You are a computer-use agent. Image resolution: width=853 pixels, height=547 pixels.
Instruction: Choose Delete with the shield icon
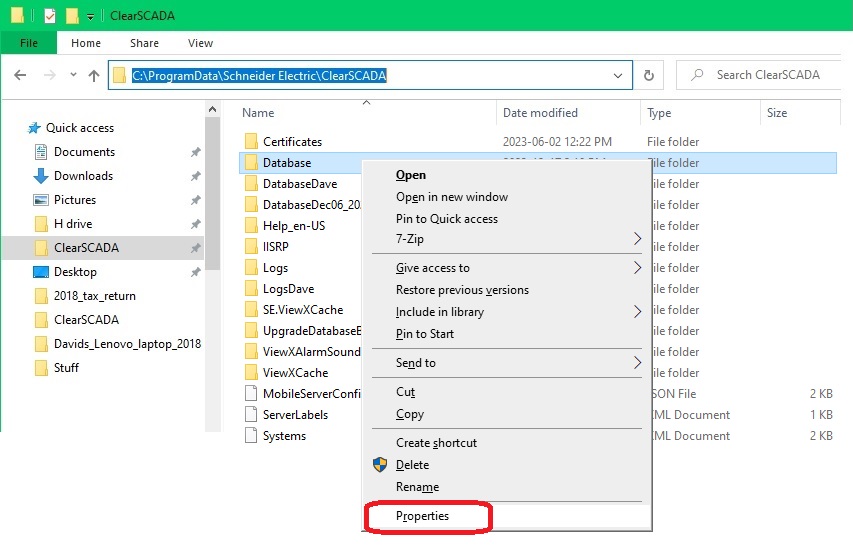(412, 465)
